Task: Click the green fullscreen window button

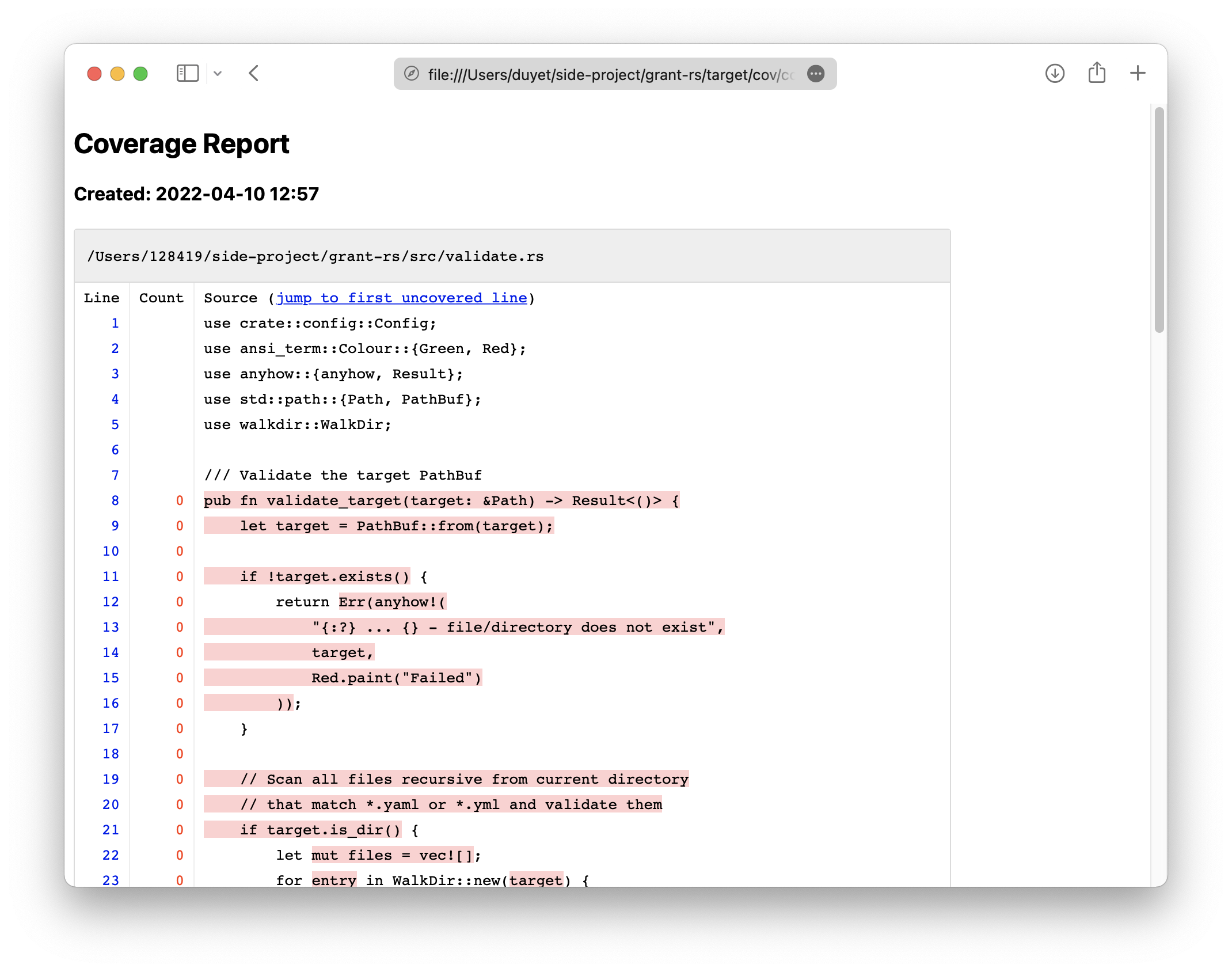Action: 140,74
